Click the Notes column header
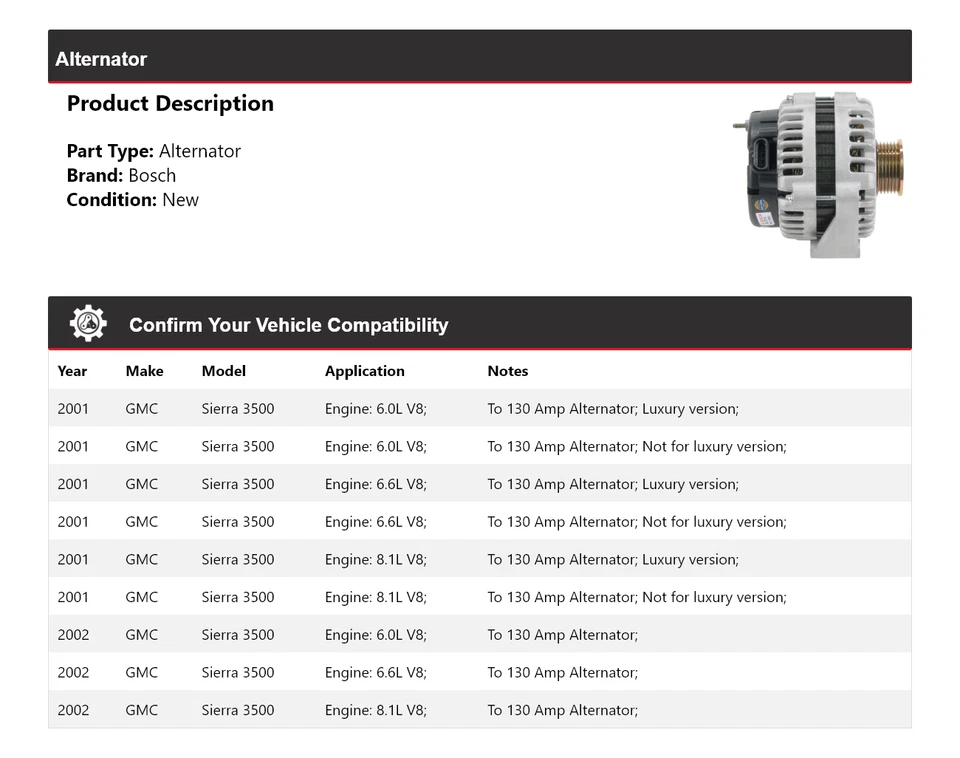 [x=508, y=371]
